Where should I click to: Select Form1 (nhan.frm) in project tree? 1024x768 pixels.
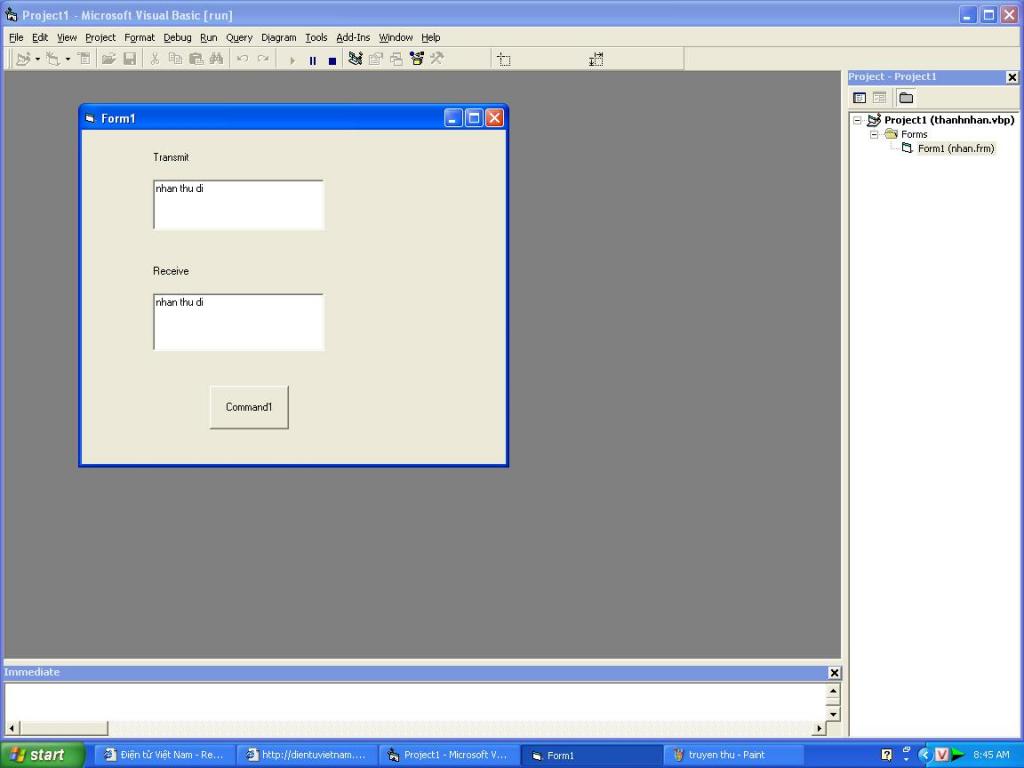point(955,149)
